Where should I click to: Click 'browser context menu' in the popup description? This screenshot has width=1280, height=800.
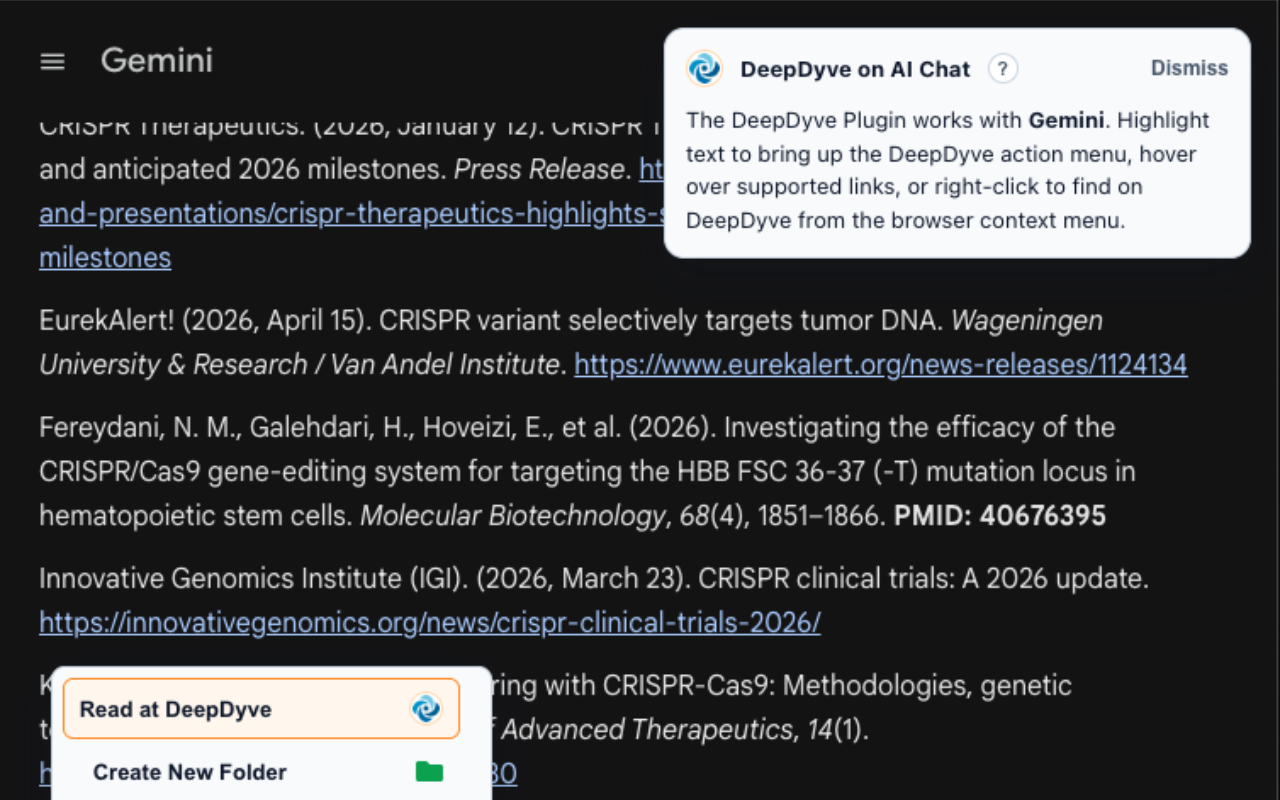tap(1023, 221)
